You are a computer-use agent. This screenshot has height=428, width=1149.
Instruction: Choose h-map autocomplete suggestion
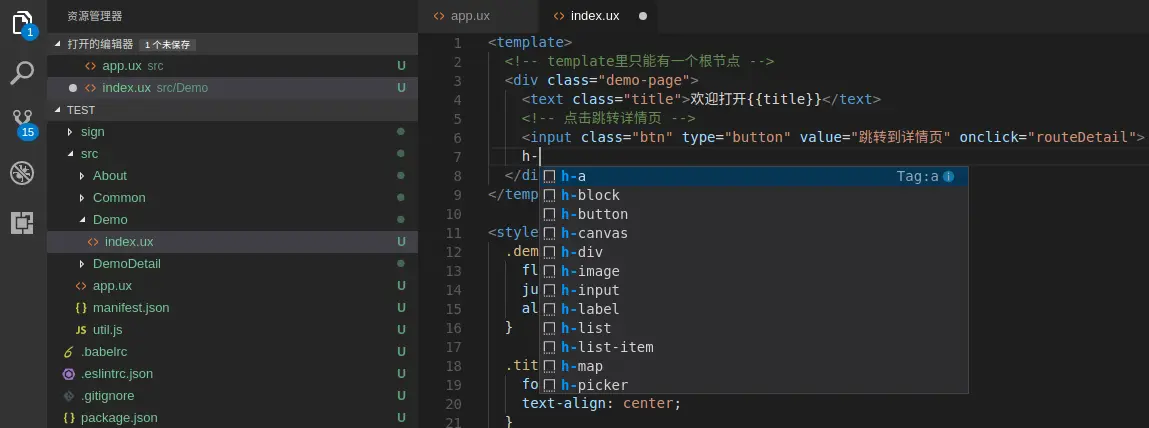(753, 366)
